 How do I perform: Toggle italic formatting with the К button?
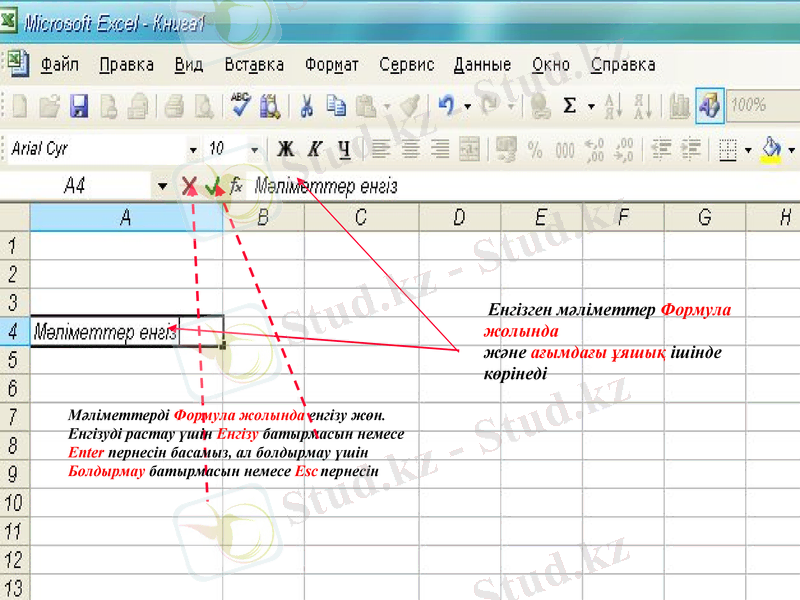coord(312,149)
